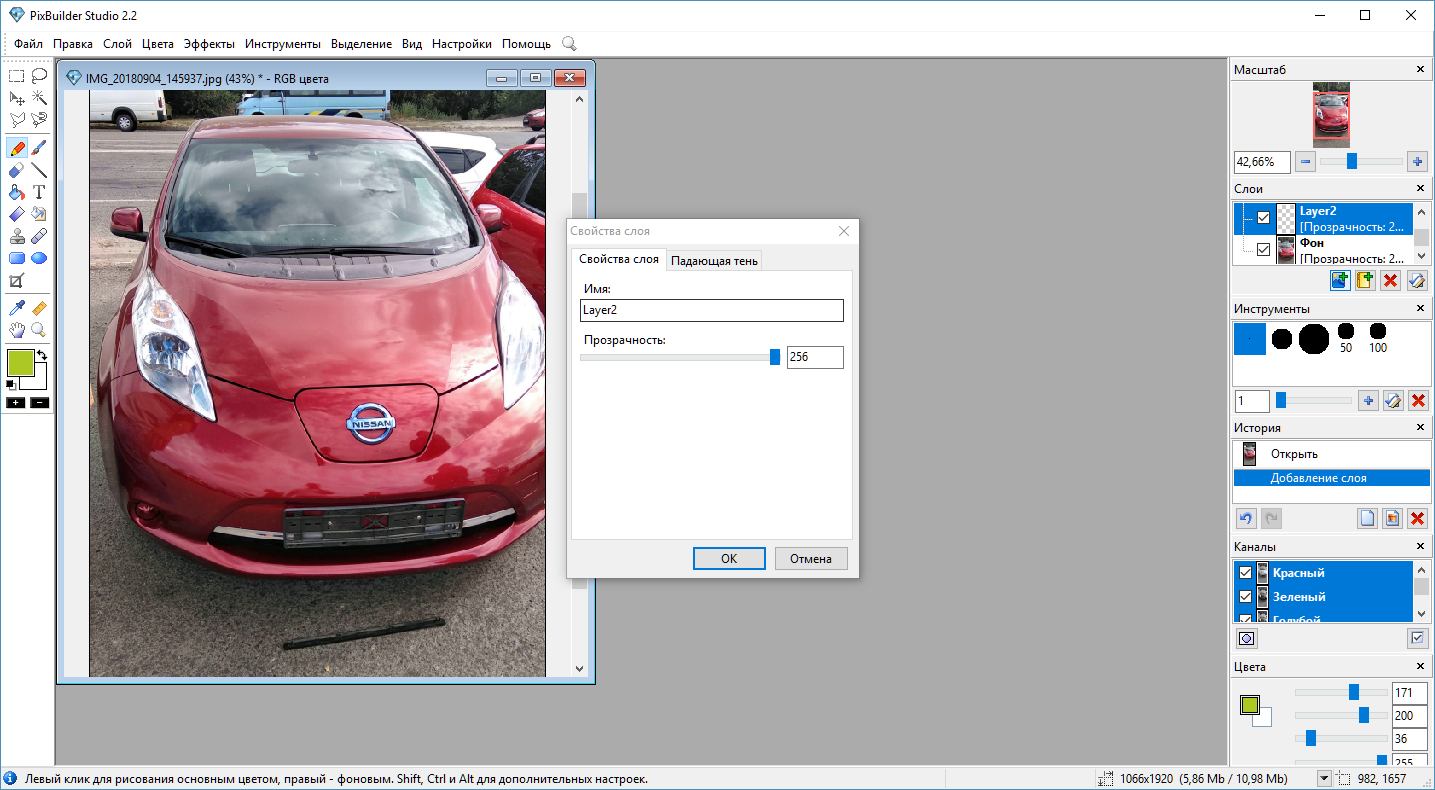Uncheck the Фон layer visibility
The image size is (1435, 790).
pyautogui.click(x=1264, y=250)
